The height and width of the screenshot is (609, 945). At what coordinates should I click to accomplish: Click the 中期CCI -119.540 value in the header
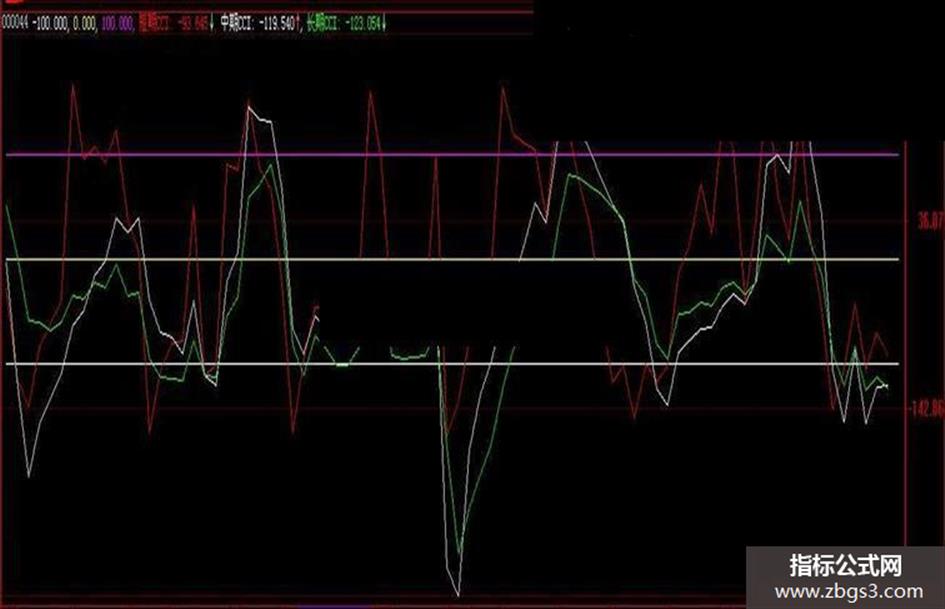[x=258, y=24]
